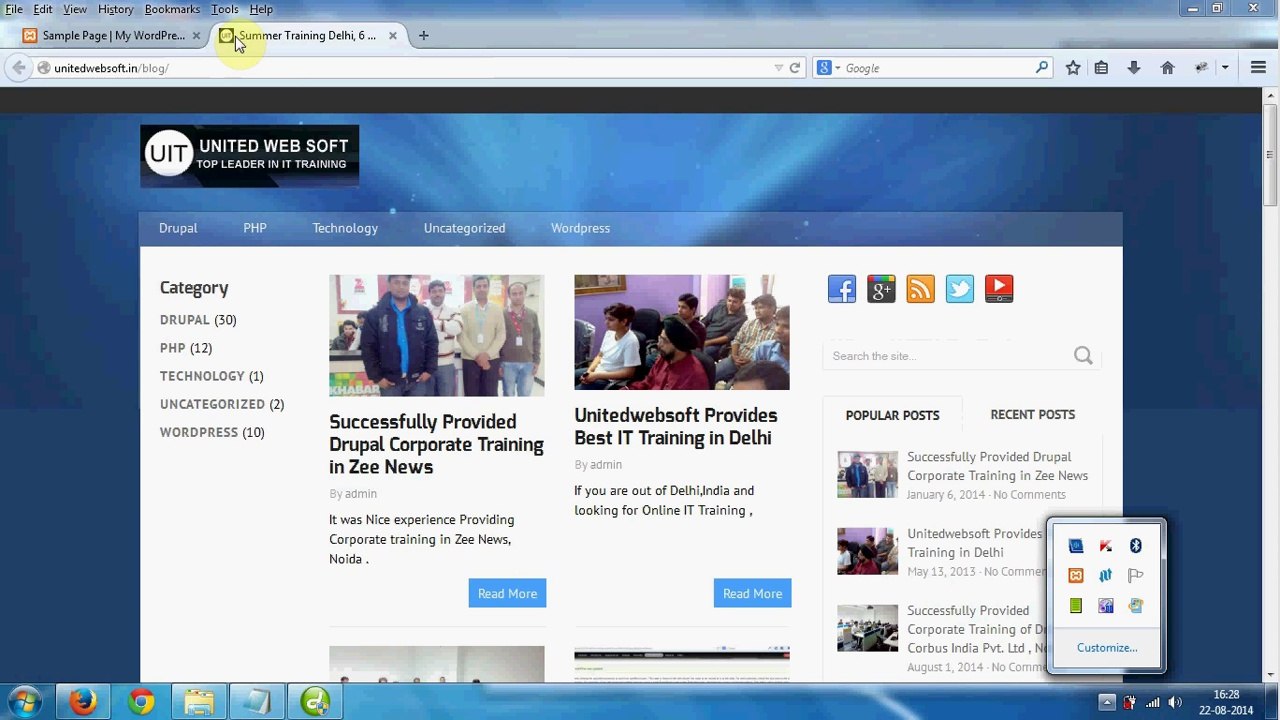This screenshot has width=1280, height=720.
Task: Select the Popular Posts tab
Action: 892,415
